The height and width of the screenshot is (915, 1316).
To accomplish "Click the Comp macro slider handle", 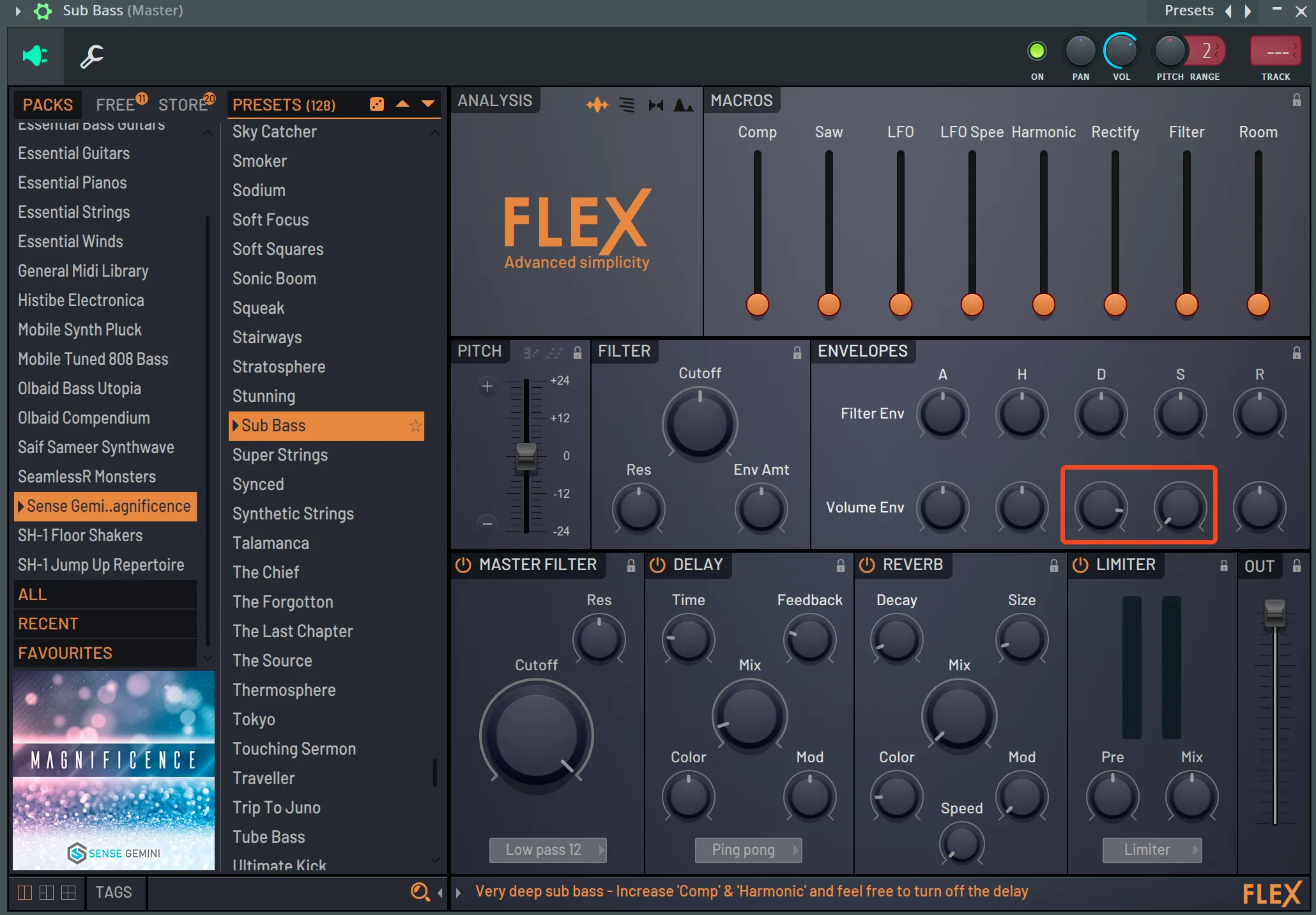I will click(758, 304).
